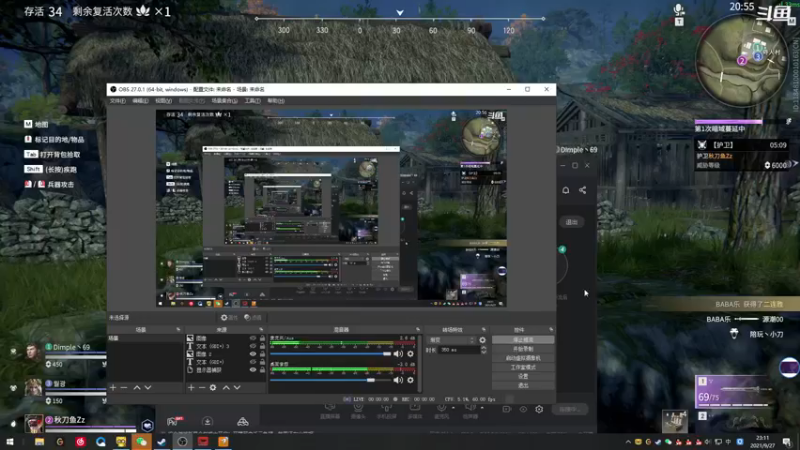Open the scene transition type dropdown
Image resolution: width=800 pixels, height=450 pixels.
tap(452, 340)
